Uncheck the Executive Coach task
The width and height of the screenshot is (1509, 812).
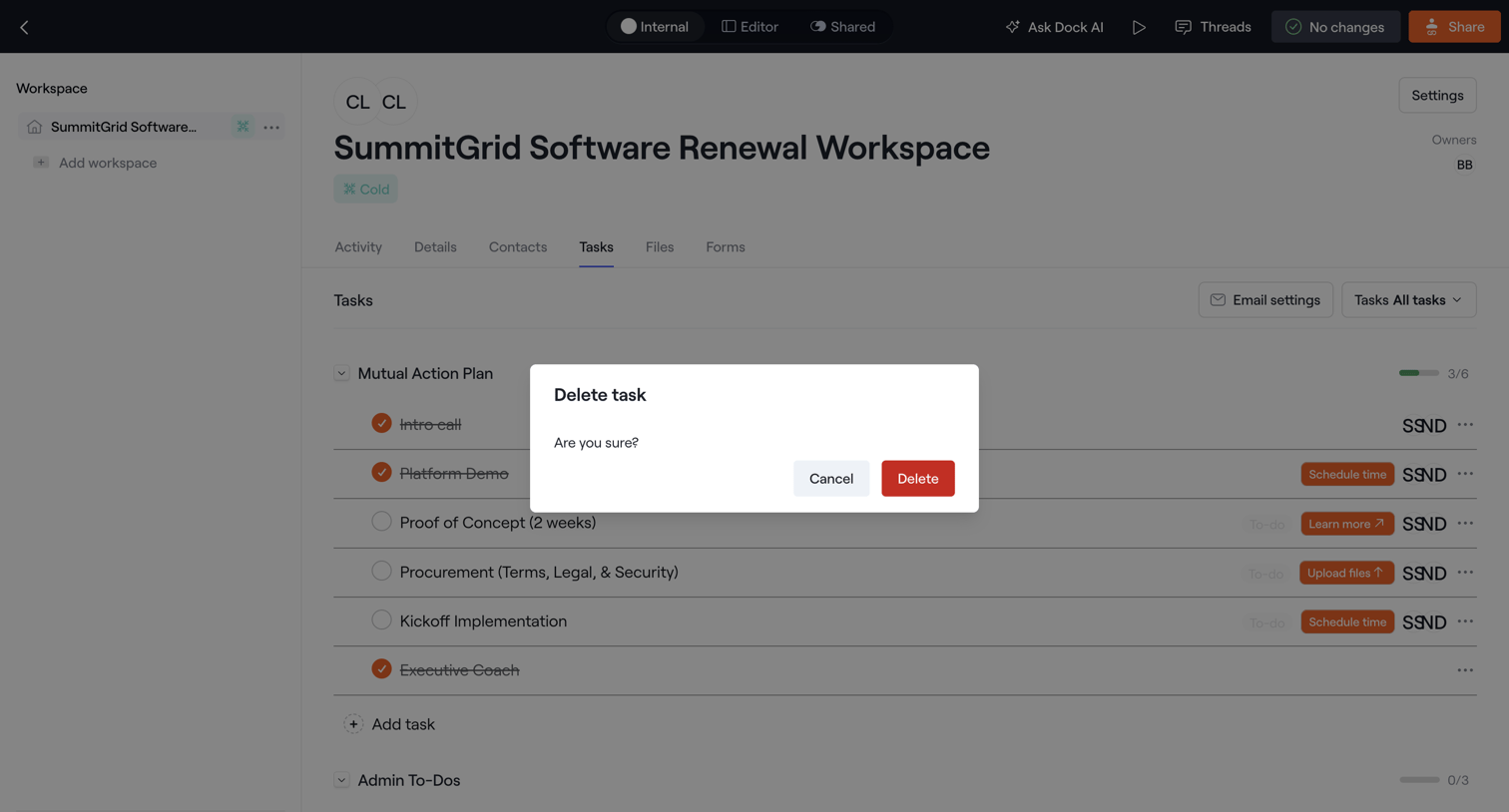pos(381,668)
